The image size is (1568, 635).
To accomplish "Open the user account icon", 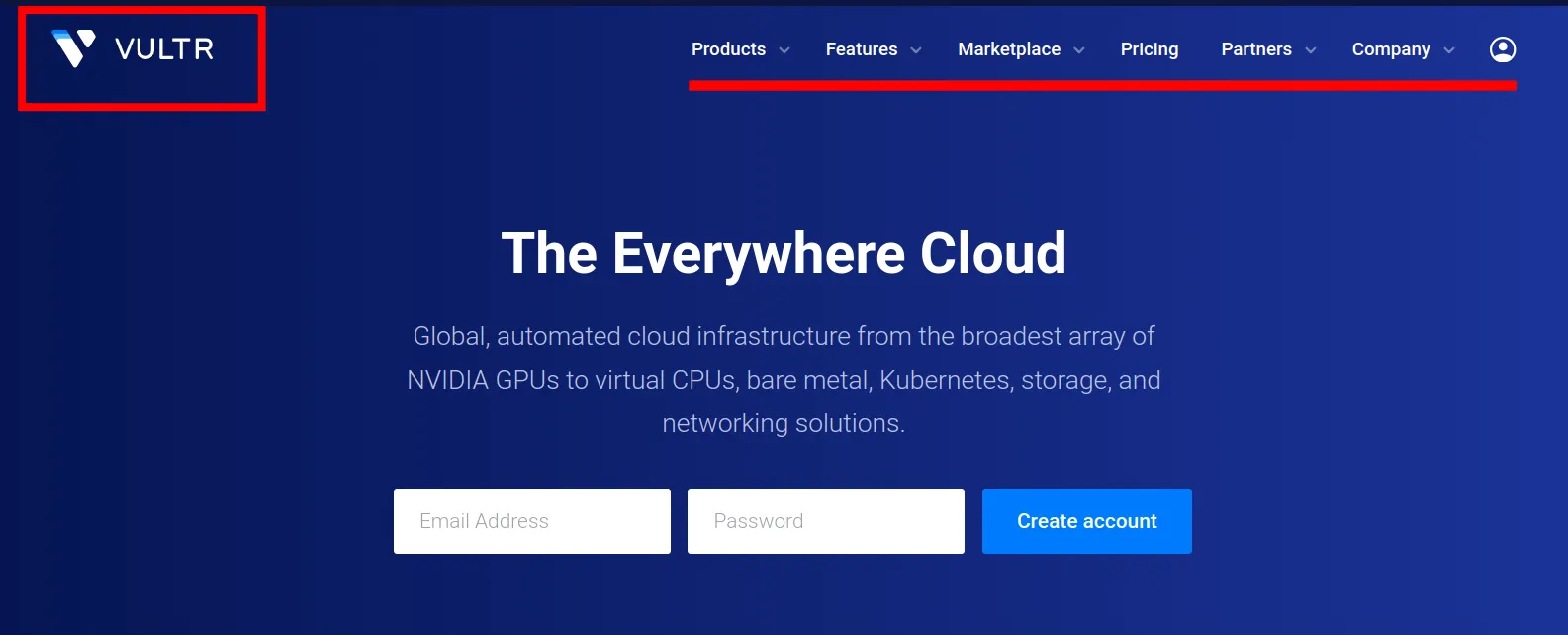I will point(1503,49).
